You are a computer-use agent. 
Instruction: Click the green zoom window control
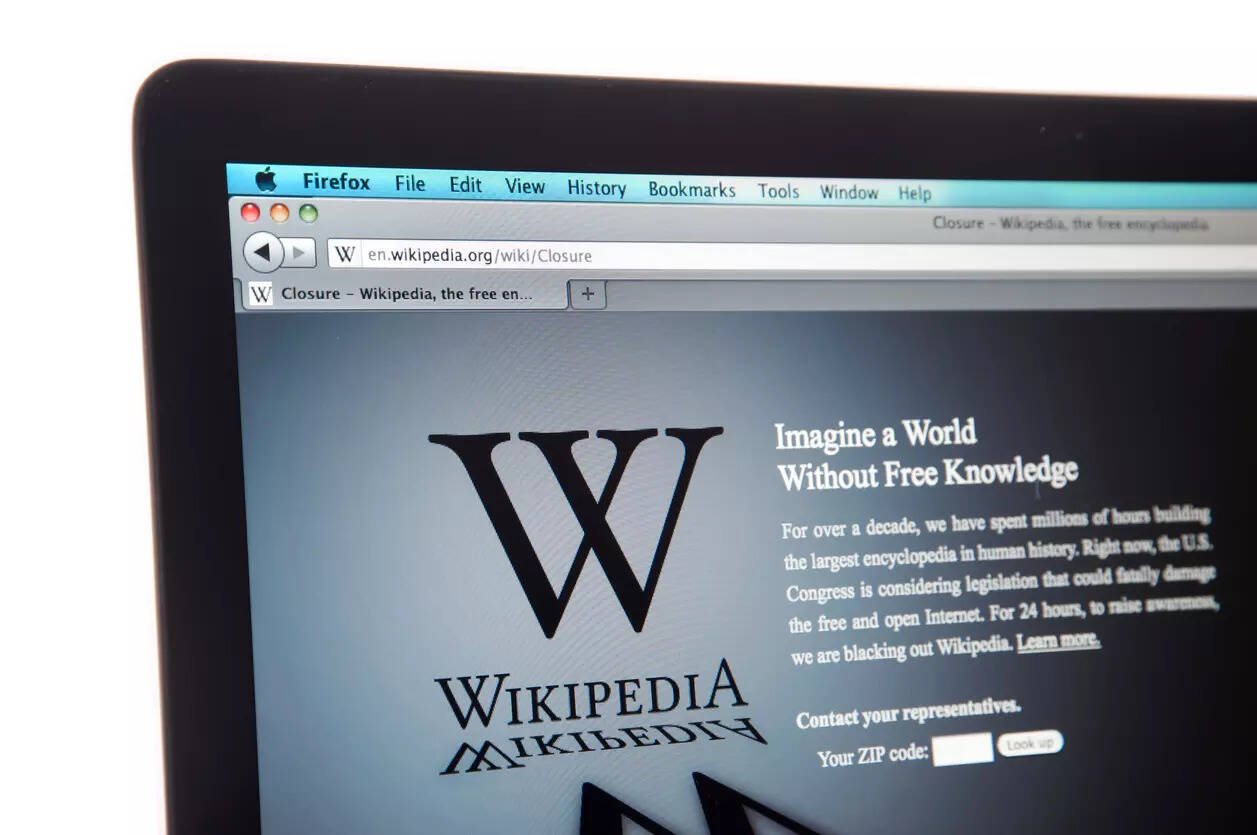pyautogui.click(x=309, y=214)
